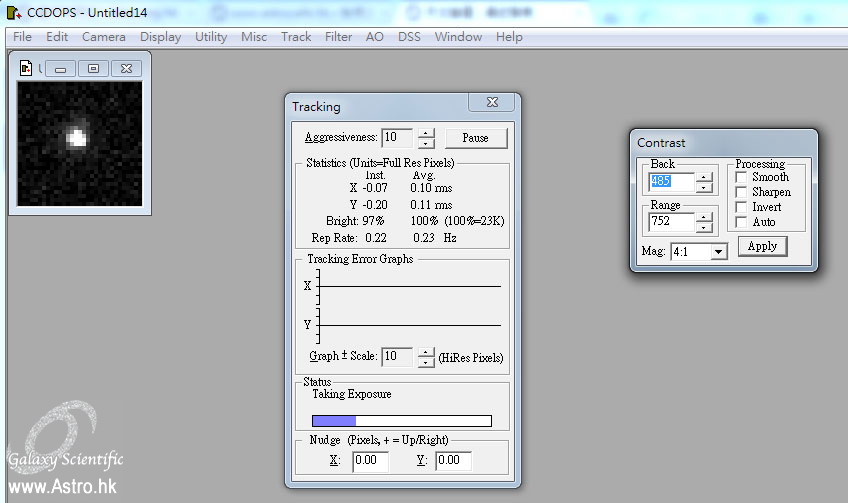Click the Nudge X input field
The image size is (848, 503).
370,461
